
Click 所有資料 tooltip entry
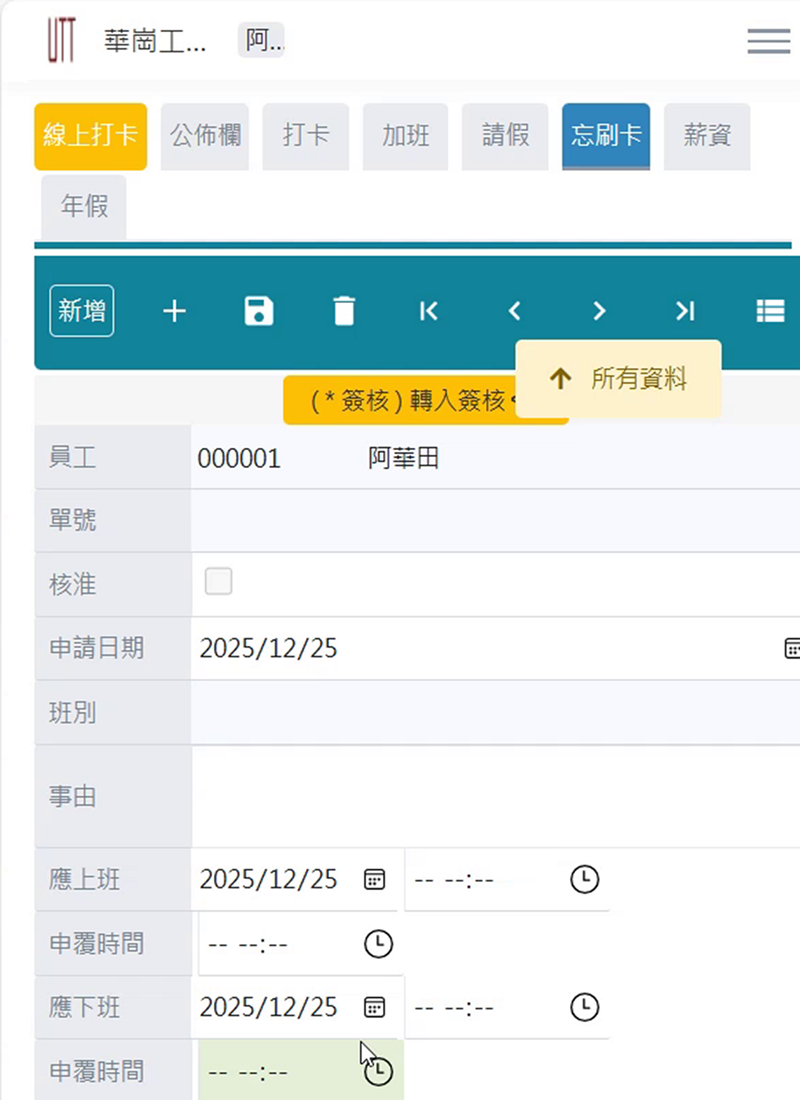tap(618, 379)
